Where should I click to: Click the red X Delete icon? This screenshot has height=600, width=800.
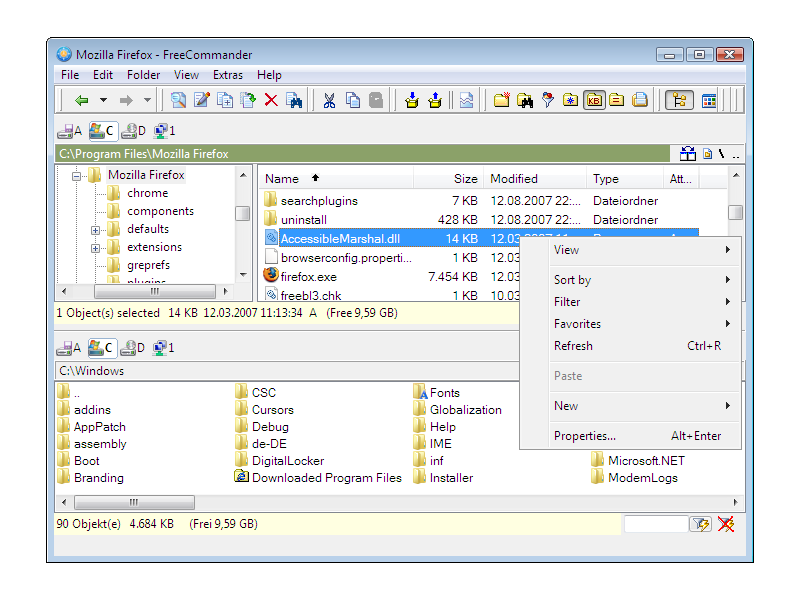[271, 100]
